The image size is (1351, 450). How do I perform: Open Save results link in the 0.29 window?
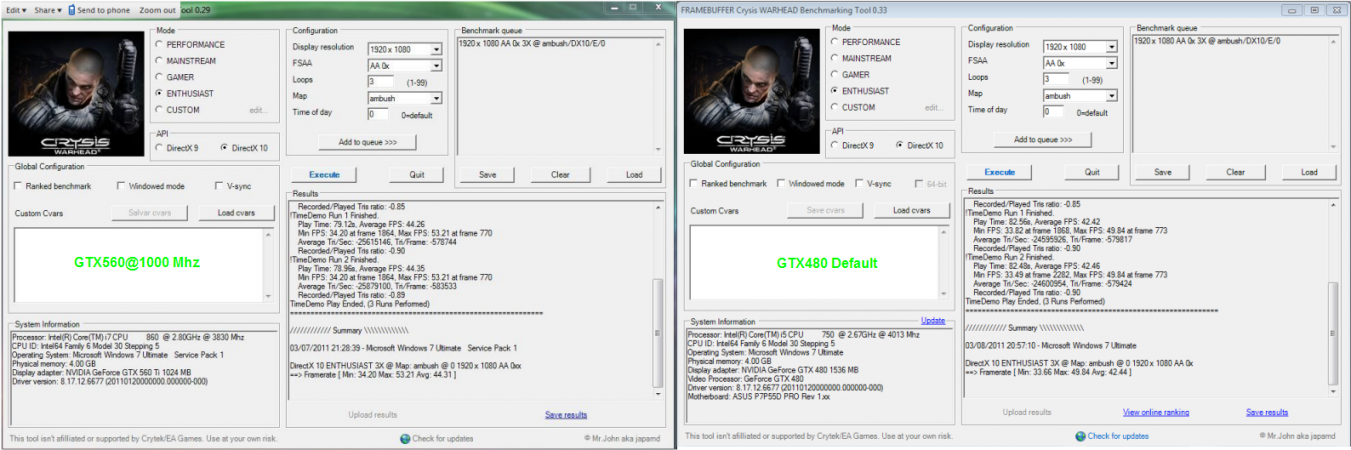point(566,414)
